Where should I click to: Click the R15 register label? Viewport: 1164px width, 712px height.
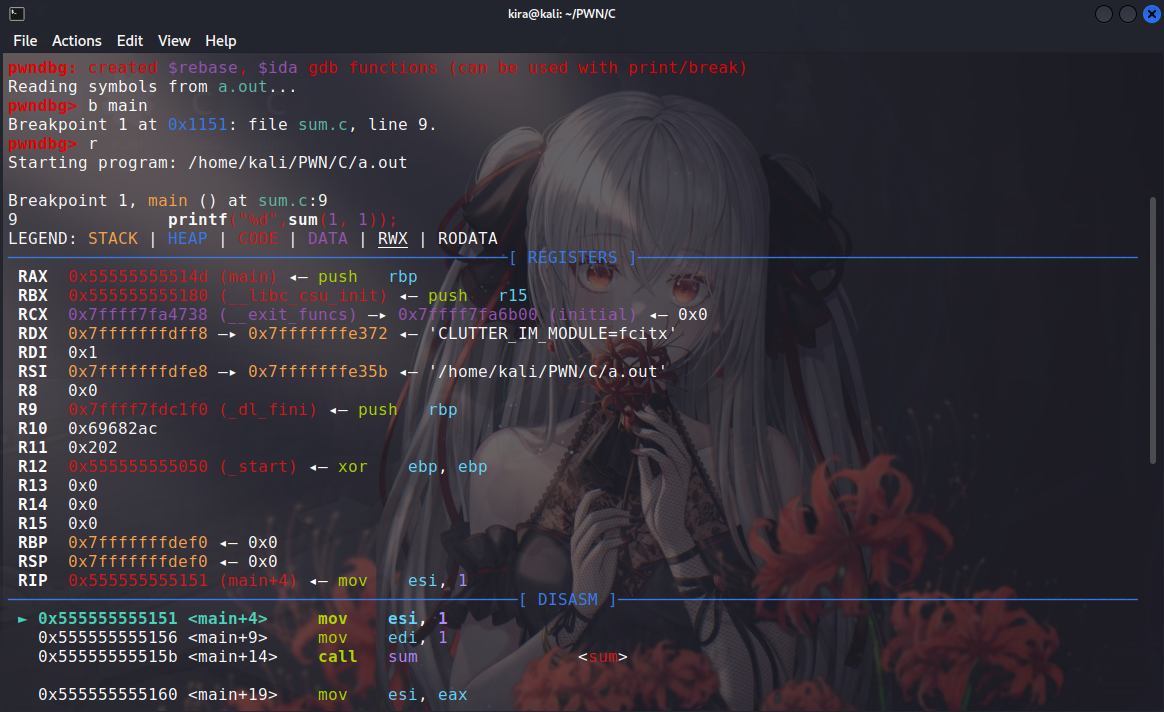pyautogui.click(x=33, y=523)
